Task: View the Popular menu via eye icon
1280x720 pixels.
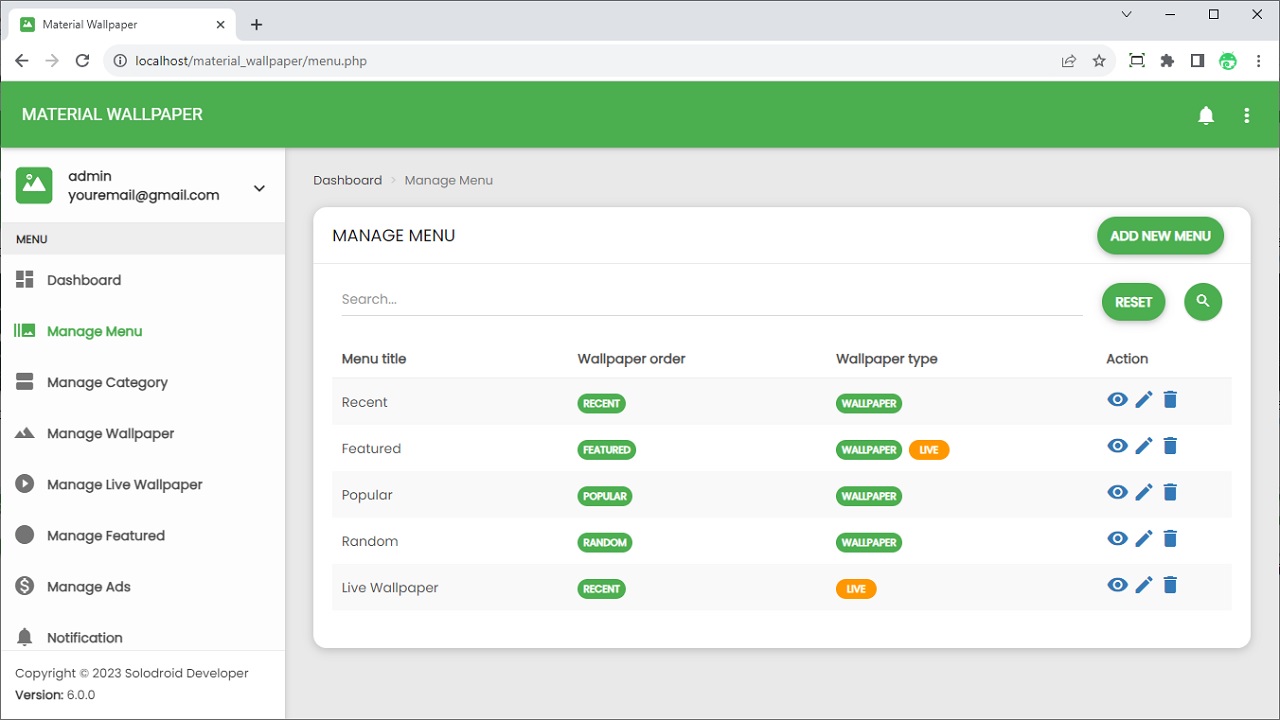Action: click(1117, 492)
